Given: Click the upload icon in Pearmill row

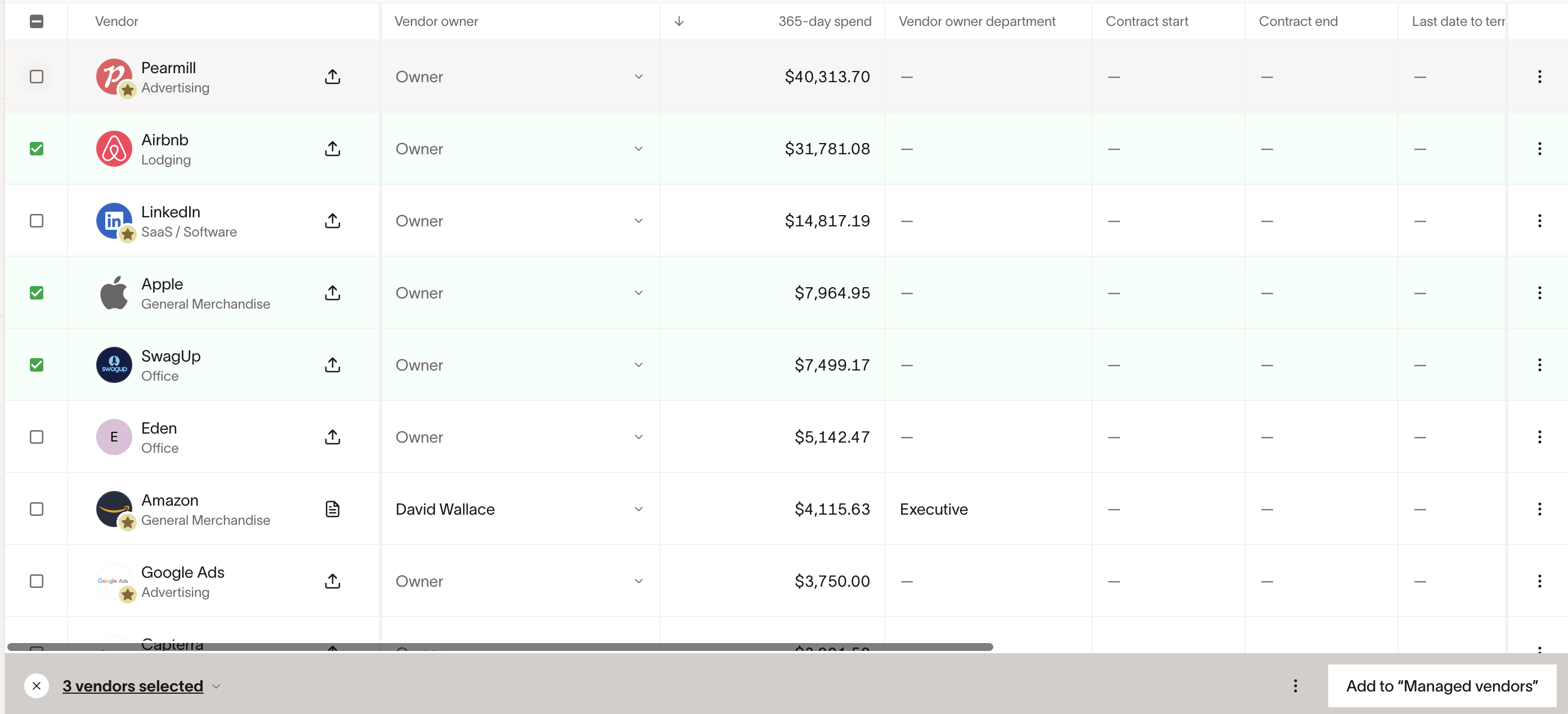Looking at the screenshot, I should tap(333, 77).
